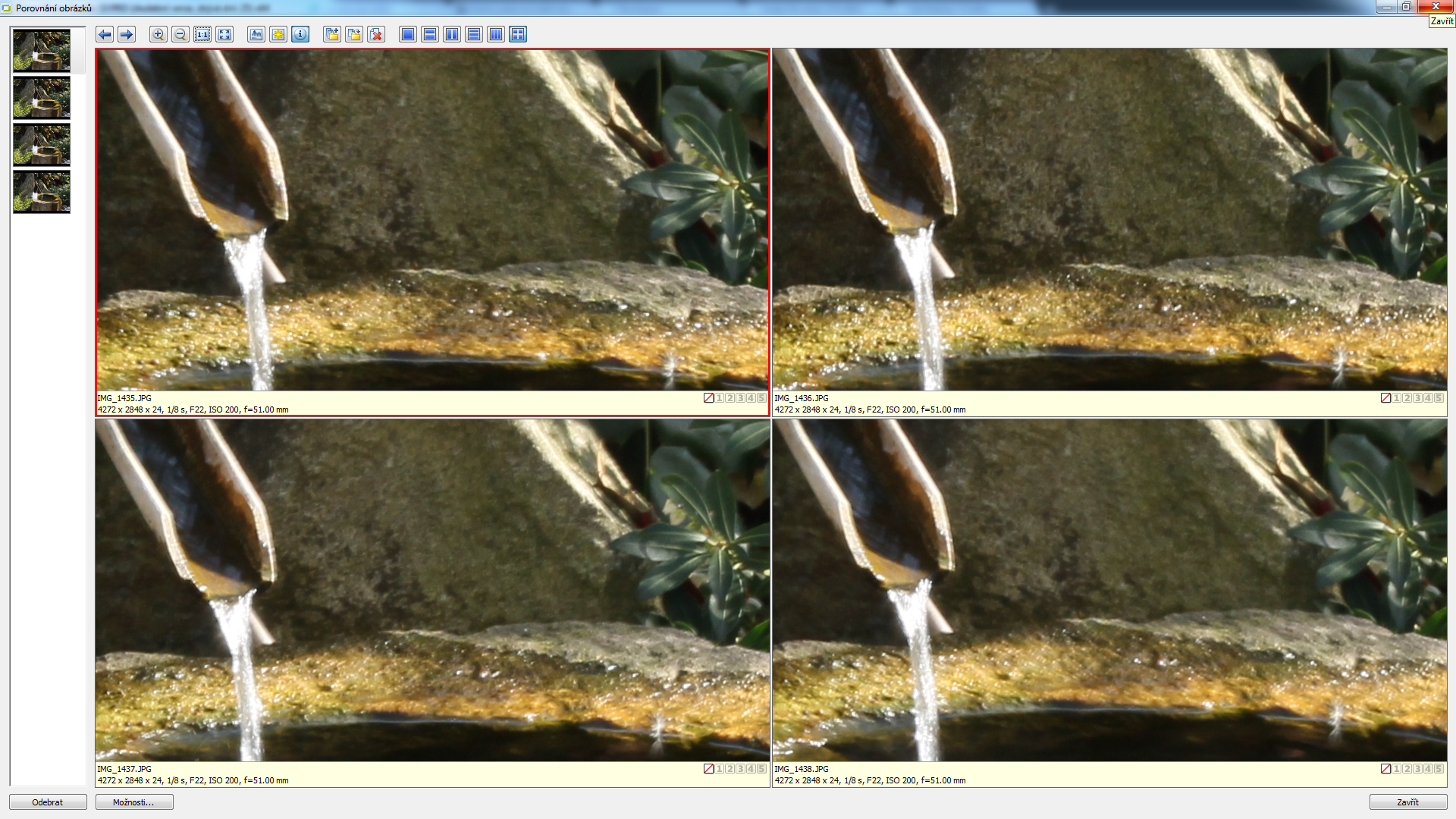Click the bottom Zavřít button
The image size is (1456, 819).
click(1407, 802)
